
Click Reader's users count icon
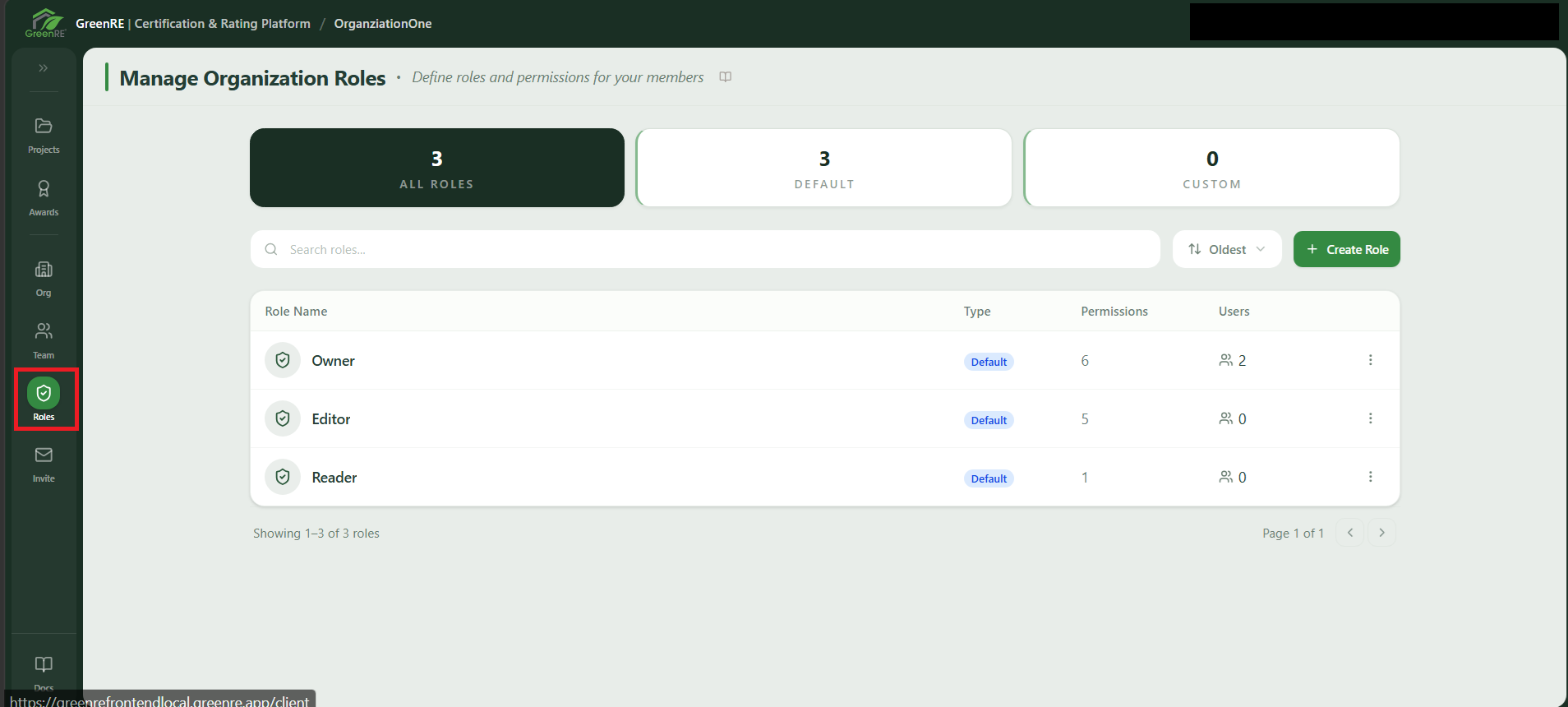click(x=1226, y=477)
